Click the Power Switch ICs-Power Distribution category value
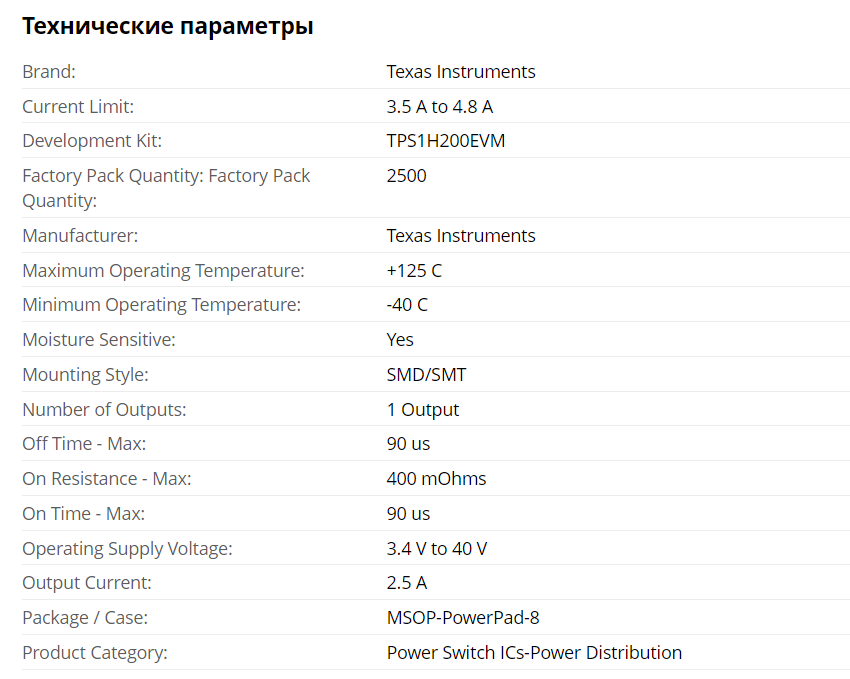Screen dimensions: 850x679 534,653
